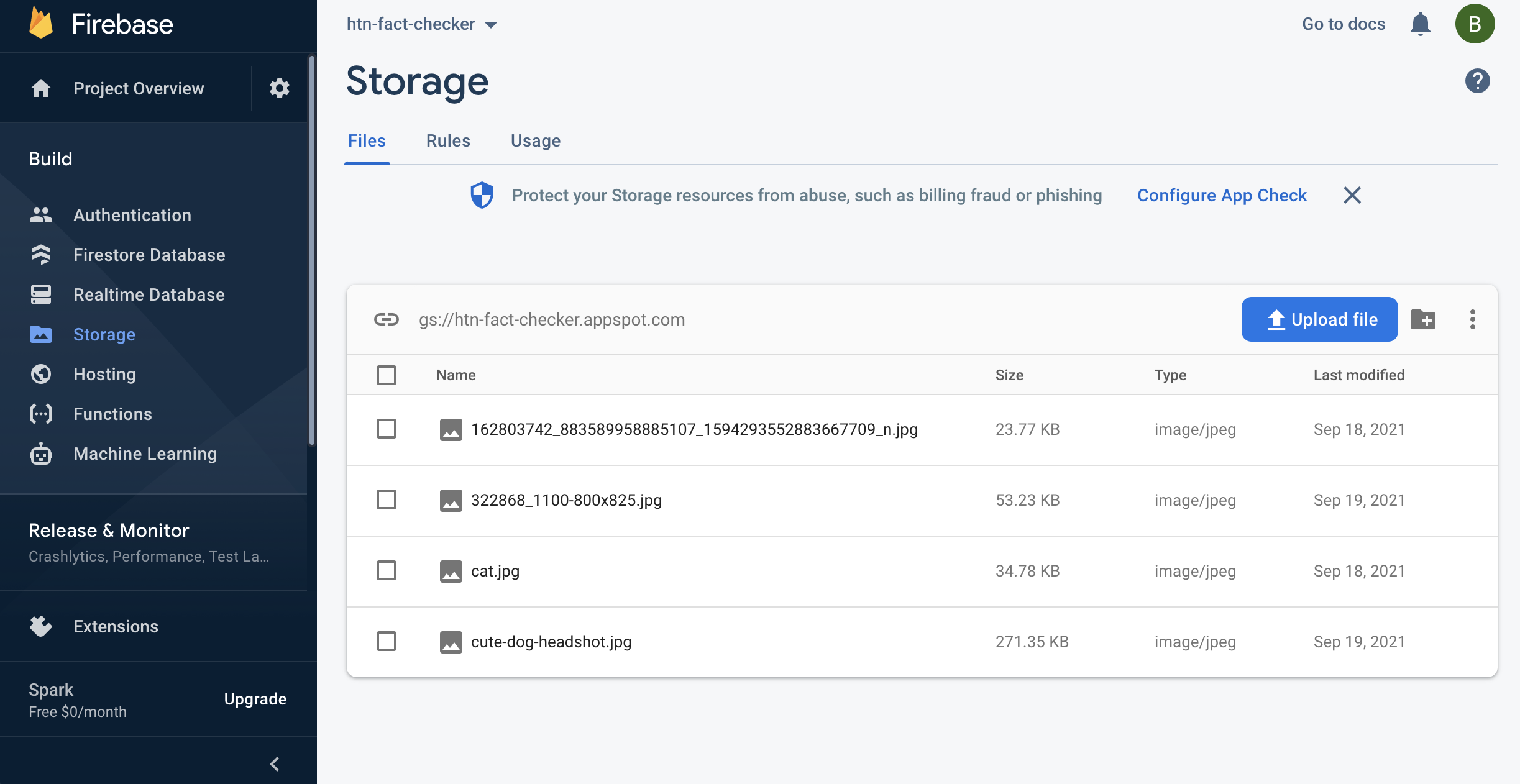Check the cat.jpg file checkbox
Image resolution: width=1520 pixels, height=784 pixels.
(x=387, y=570)
